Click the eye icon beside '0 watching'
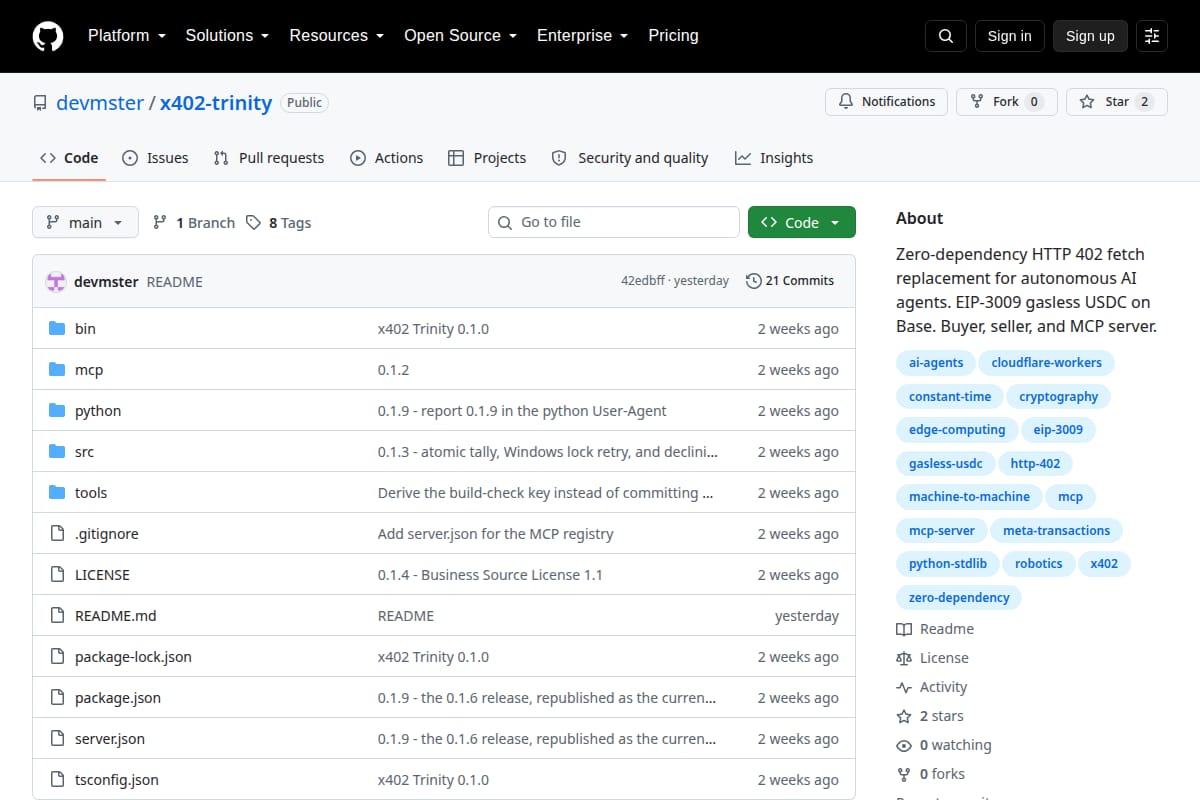Screen dimensions: 1200x800 (x=904, y=745)
